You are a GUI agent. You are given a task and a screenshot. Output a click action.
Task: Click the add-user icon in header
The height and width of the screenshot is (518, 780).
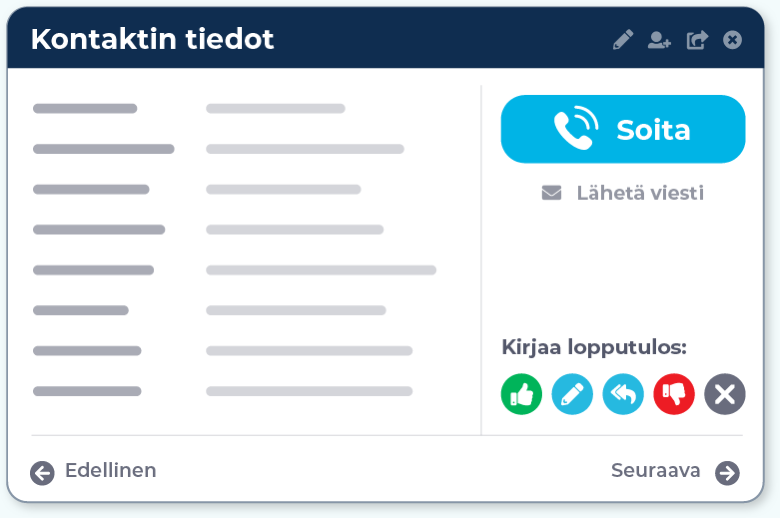point(659,40)
